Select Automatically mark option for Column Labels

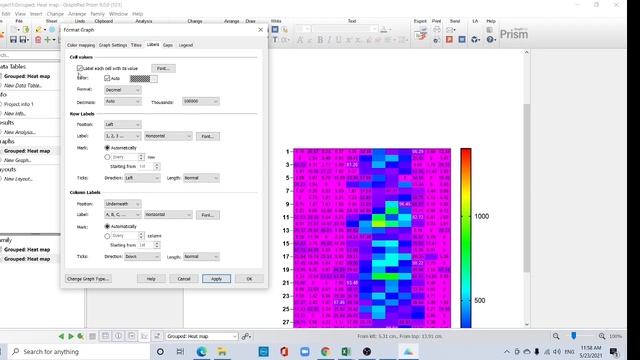(107, 226)
